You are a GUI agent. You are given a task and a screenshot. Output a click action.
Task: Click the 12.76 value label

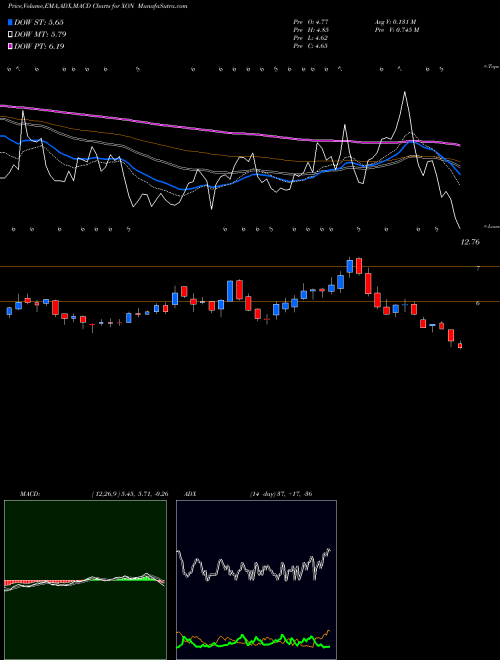pyautogui.click(x=470, y=242)
